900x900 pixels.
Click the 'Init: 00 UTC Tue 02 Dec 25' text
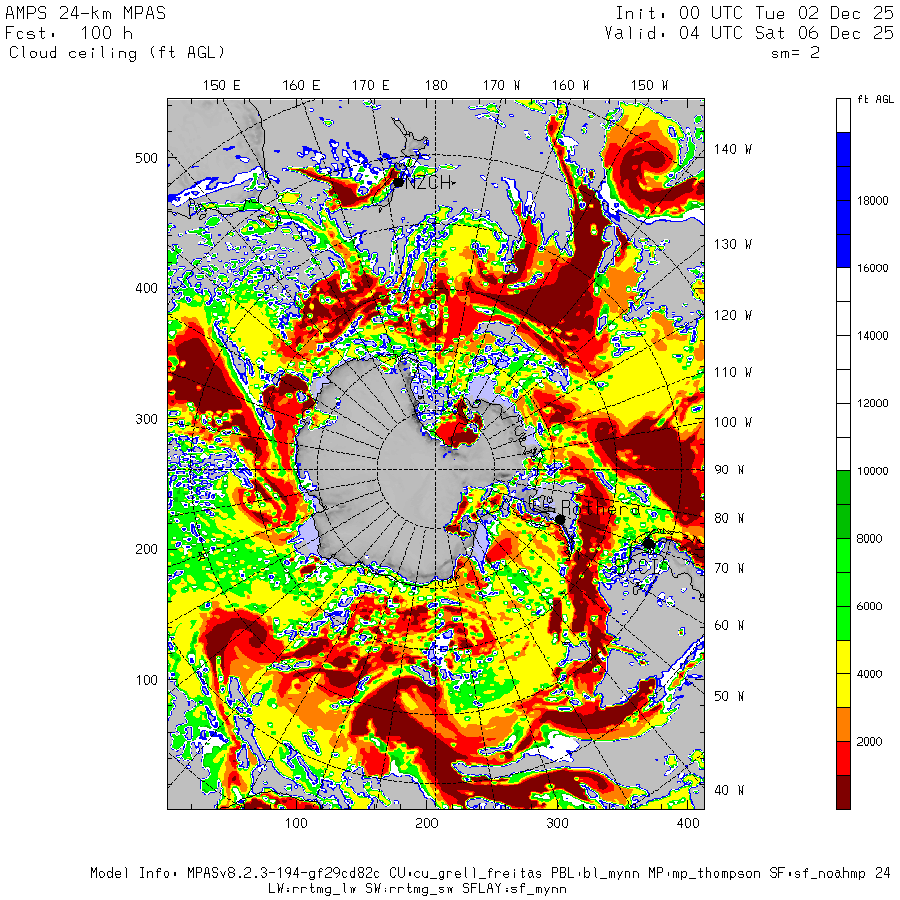(x=755, y=13)
